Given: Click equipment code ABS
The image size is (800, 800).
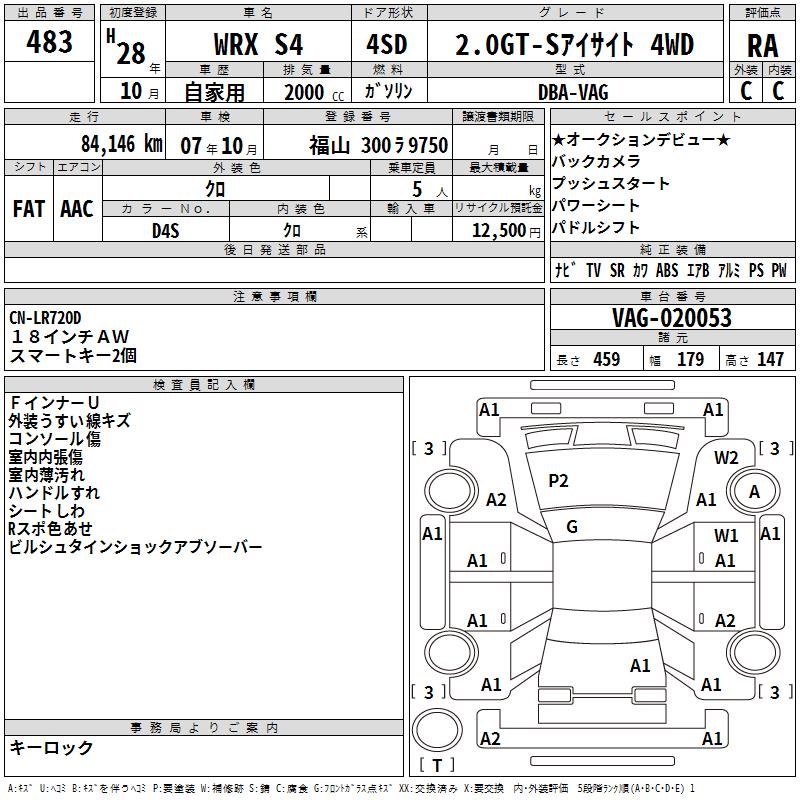Looking at the screenshot, I should (x=667, y=270).
